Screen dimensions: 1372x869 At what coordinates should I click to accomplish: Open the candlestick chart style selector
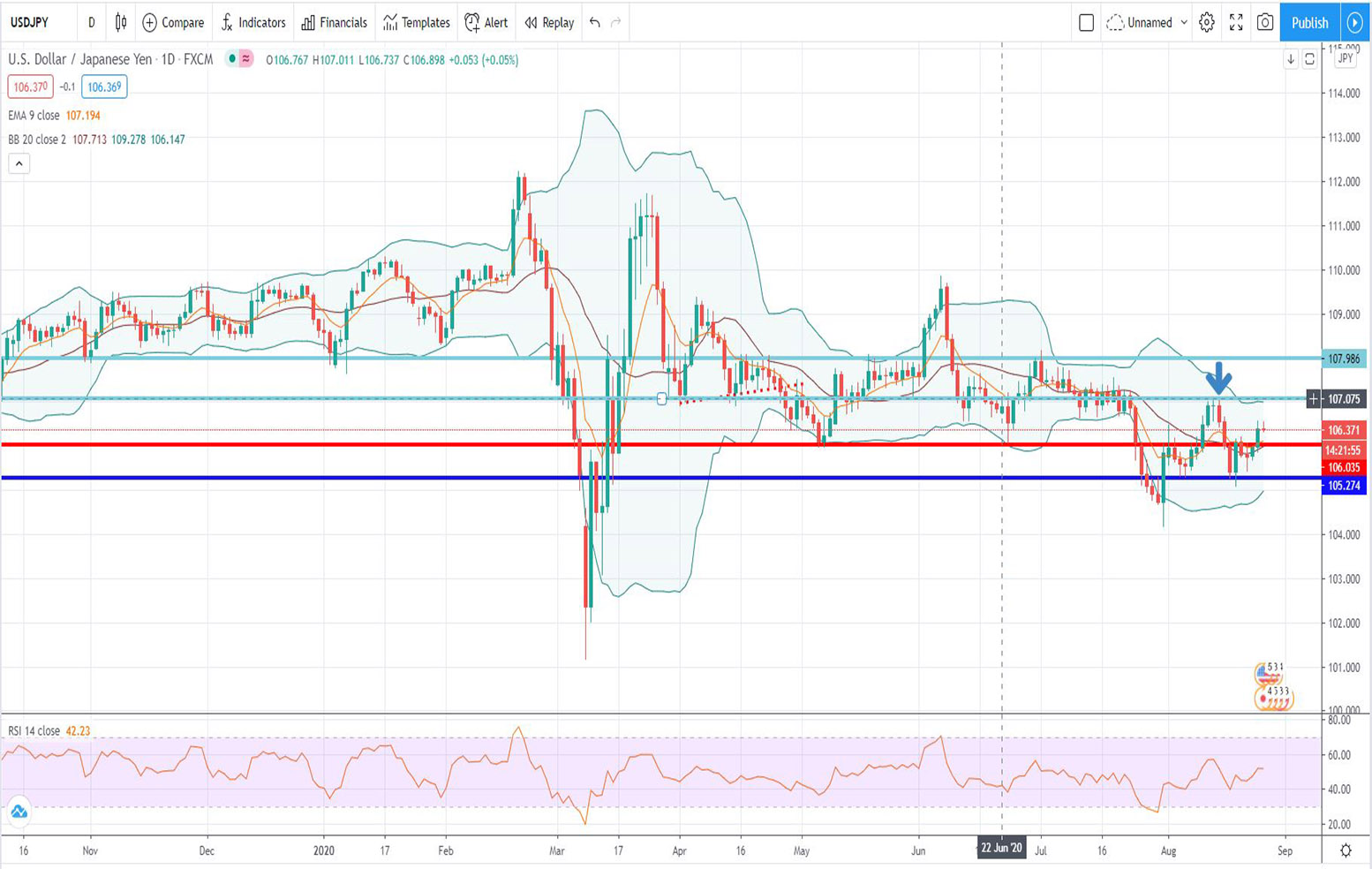121,23
